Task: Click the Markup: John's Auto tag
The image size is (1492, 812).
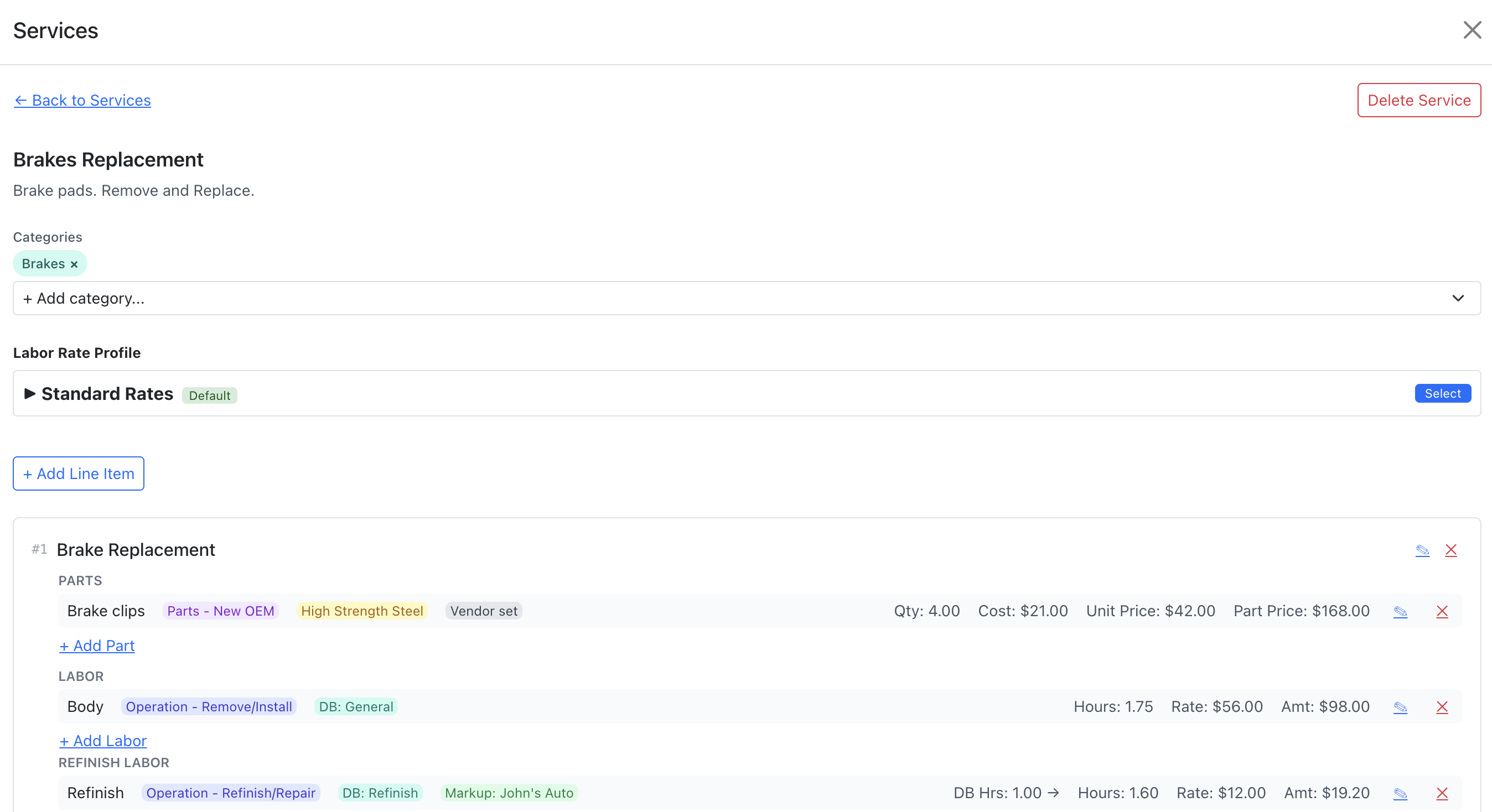Action: [x=509, y=793]
